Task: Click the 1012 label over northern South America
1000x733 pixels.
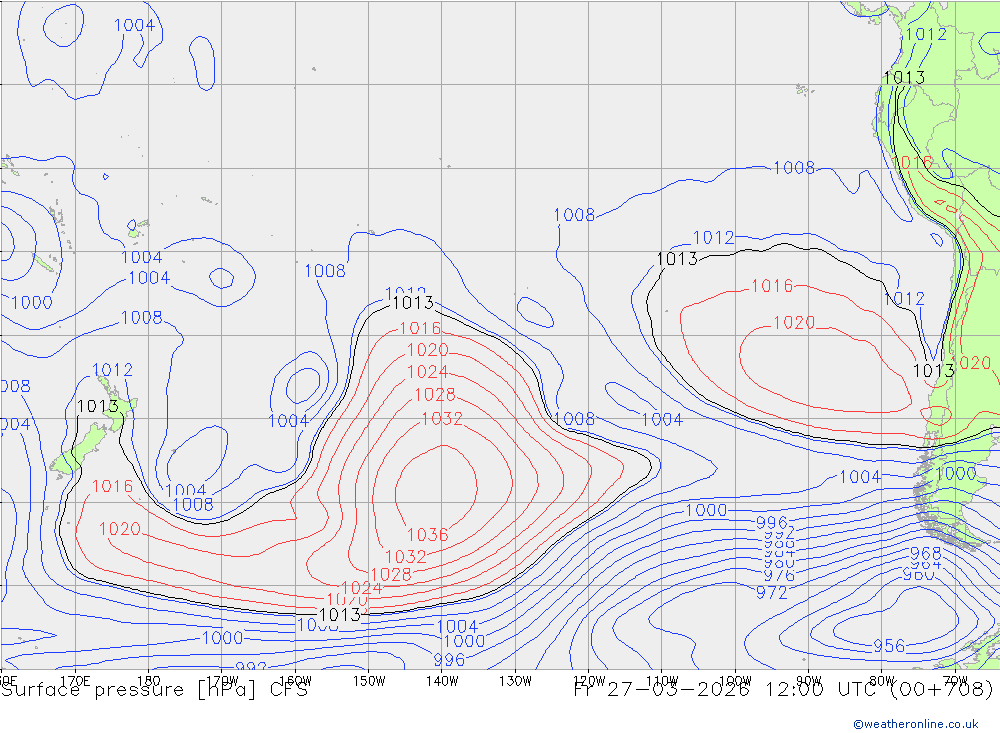Action: (x=926, y=34)
